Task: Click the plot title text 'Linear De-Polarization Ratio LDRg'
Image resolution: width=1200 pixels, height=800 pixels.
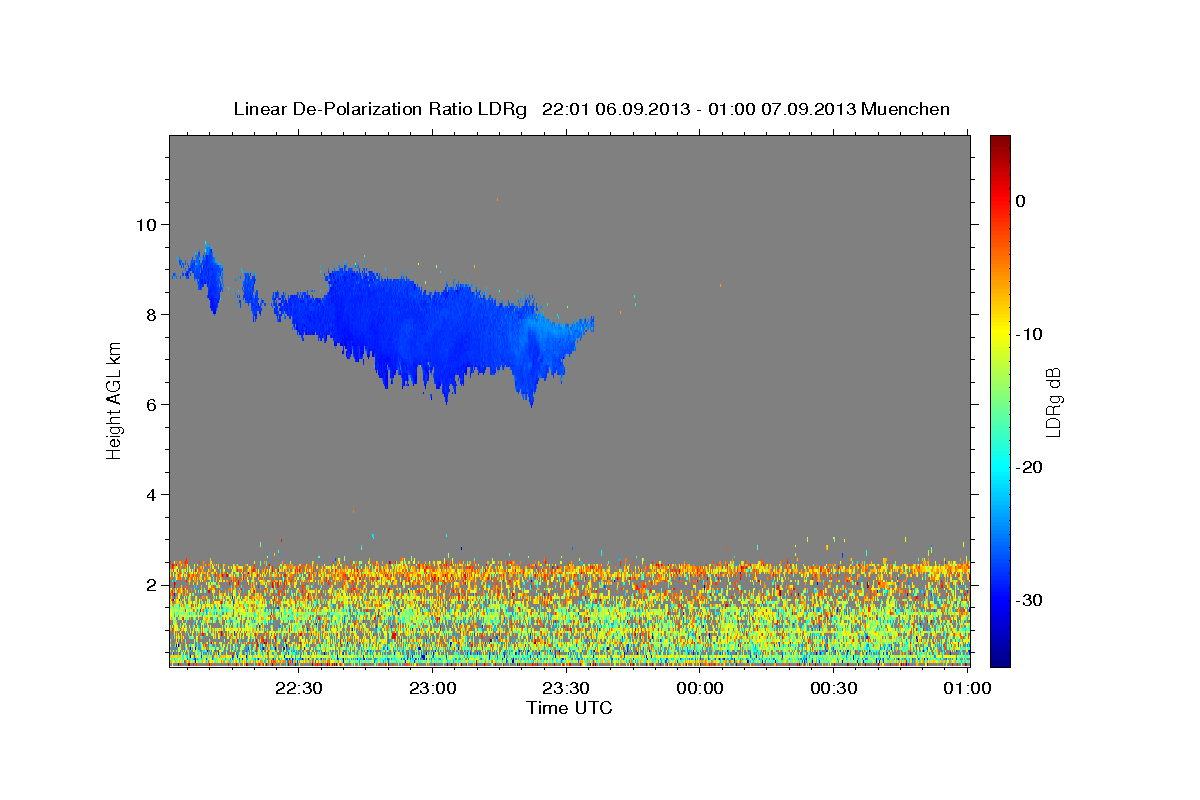Action: click(379, 109)
